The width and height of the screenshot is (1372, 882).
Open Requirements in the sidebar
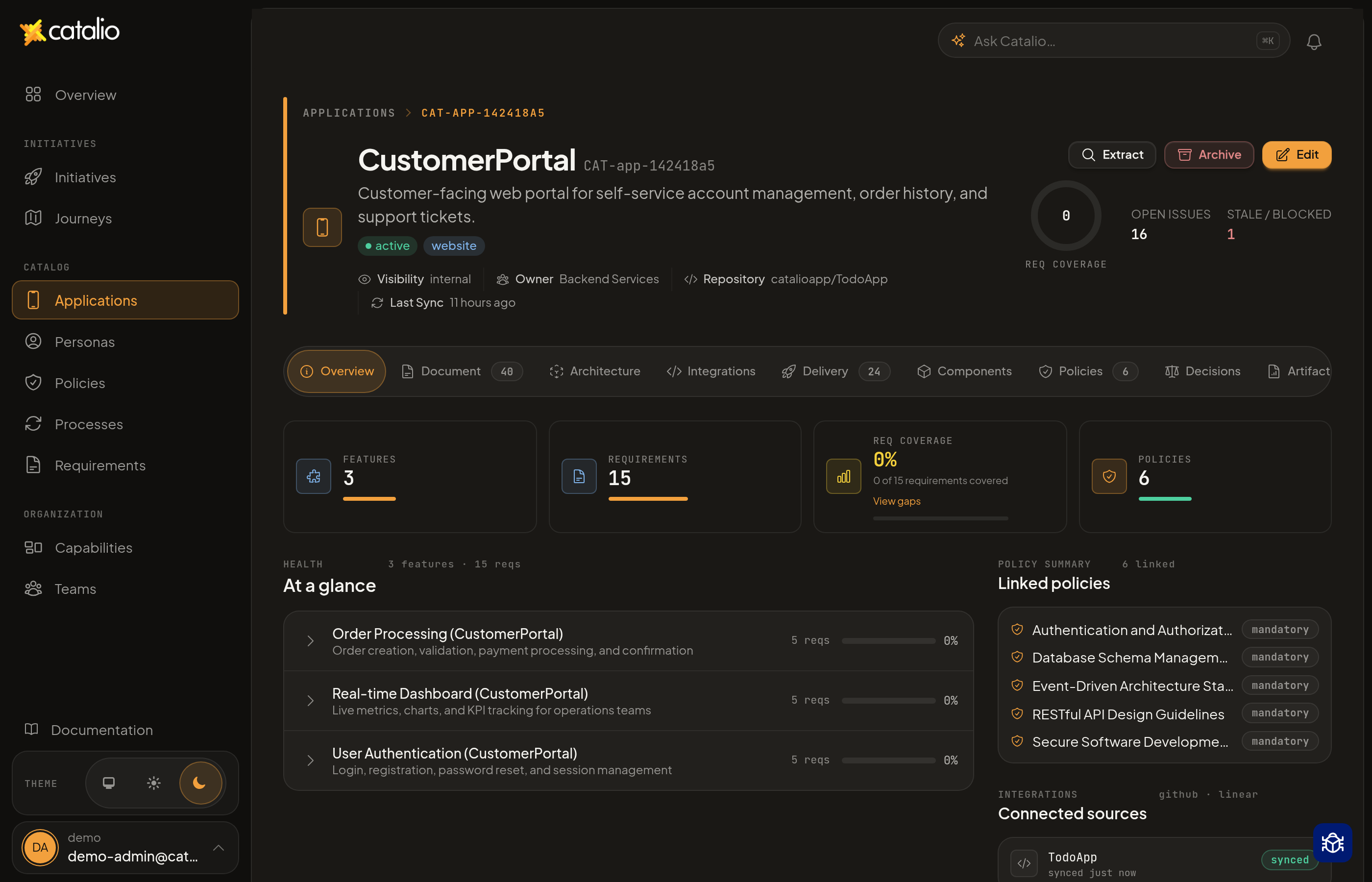click(x=125, y=465)
